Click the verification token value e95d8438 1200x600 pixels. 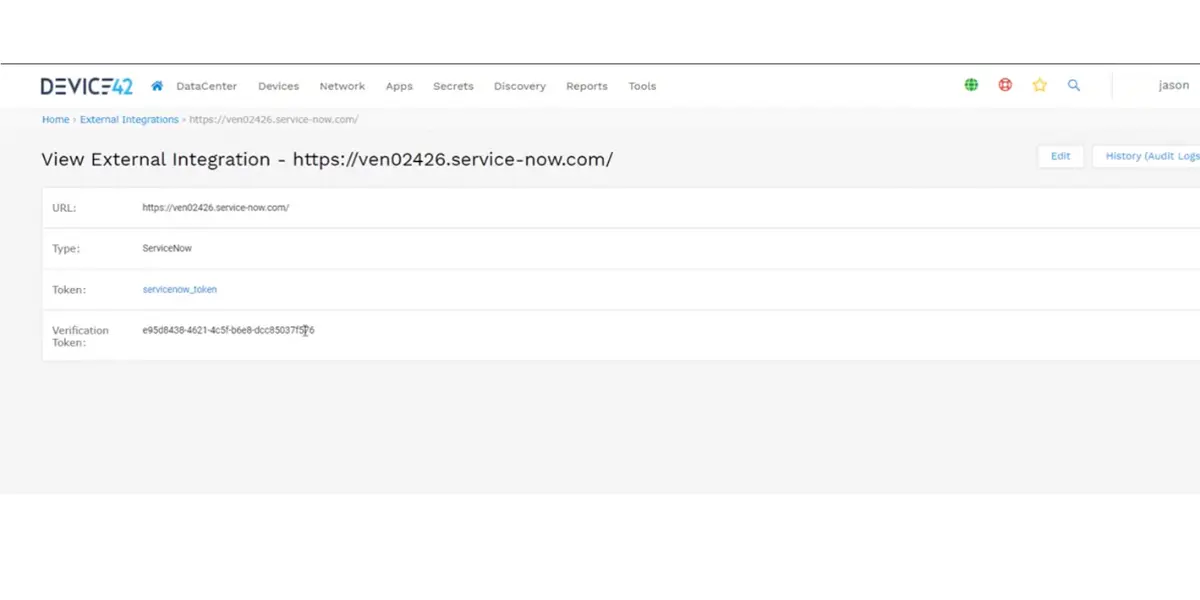229,330
